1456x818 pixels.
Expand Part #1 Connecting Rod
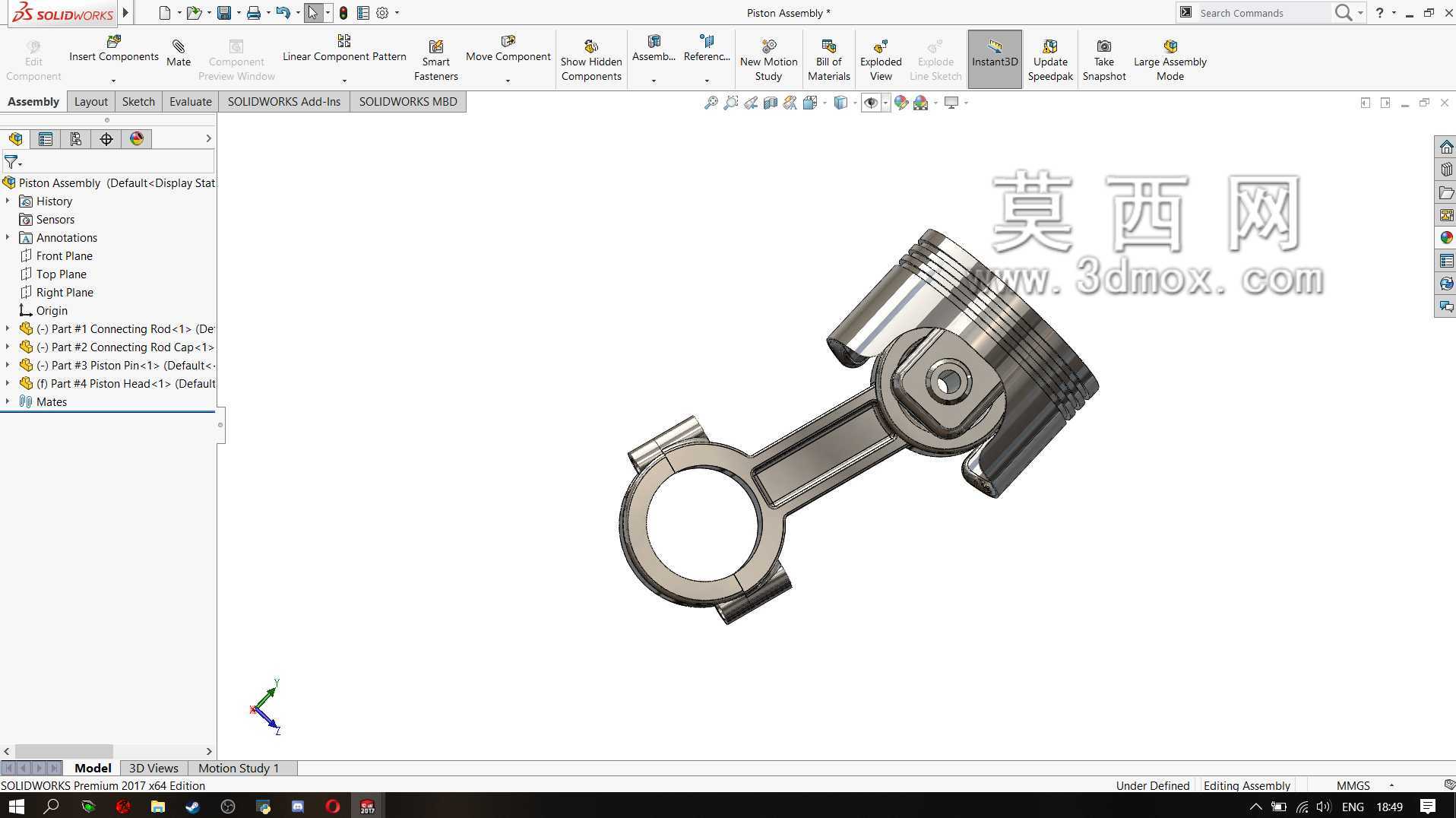click(8, 328)
